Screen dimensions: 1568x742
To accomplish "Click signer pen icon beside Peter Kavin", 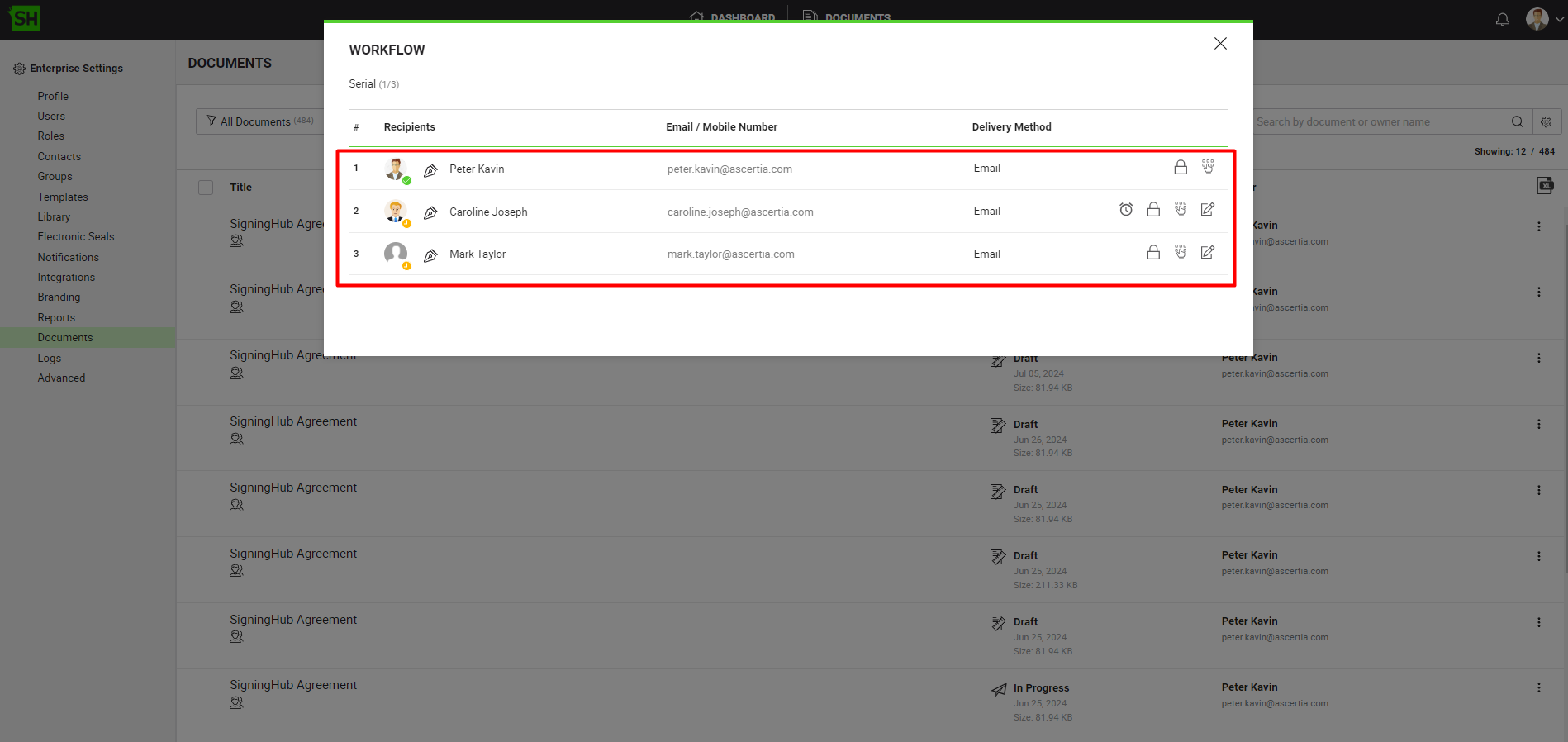I will click(430, 170).
